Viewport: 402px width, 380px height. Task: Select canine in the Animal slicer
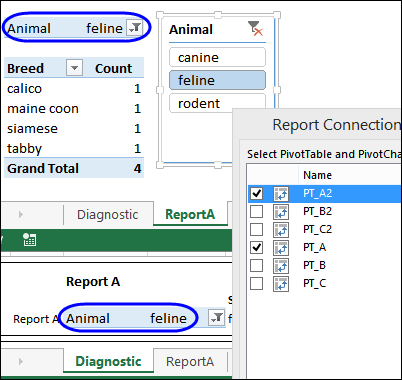coord(217,57)
